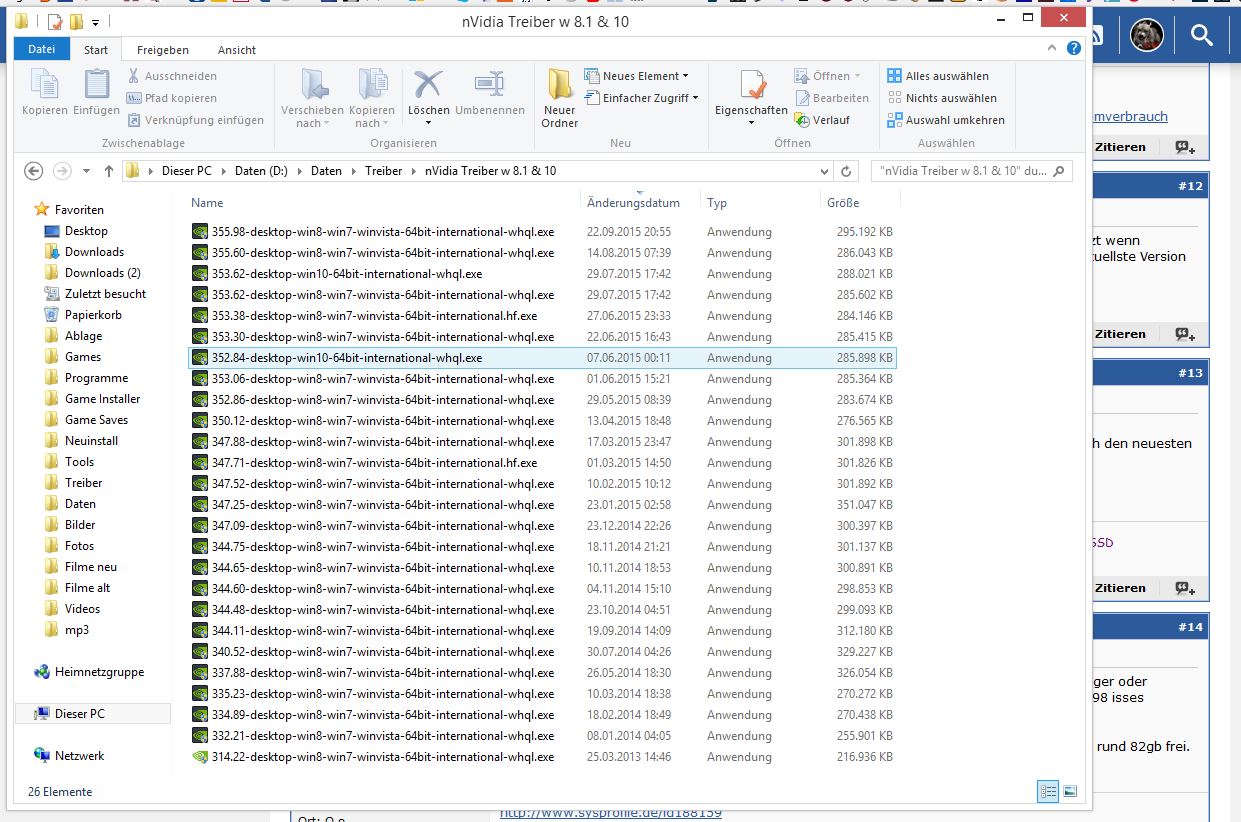Open Papierkorb in the sidebar
This screenshot has width=1241, height=822.
pos(93,315)
